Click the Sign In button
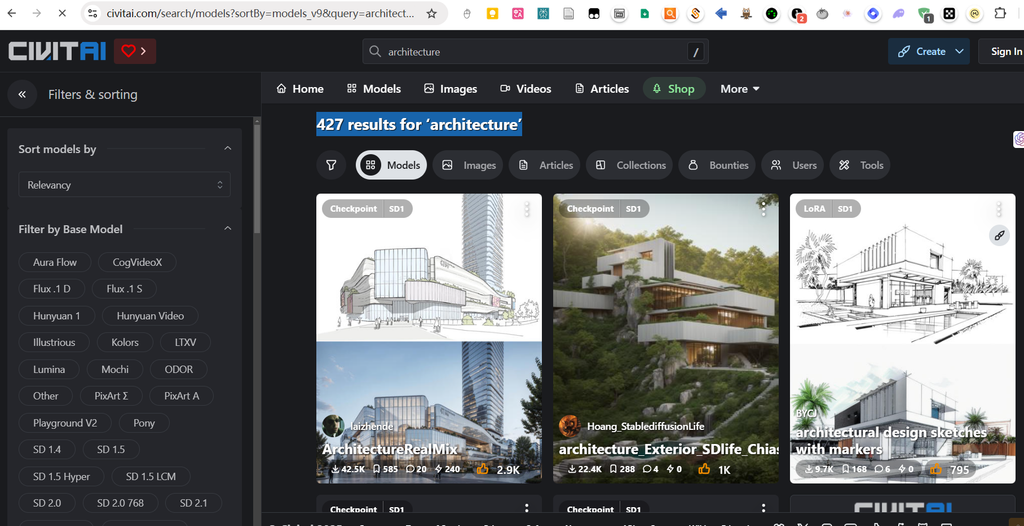The height and width of the screenshot is (526, 1024). [x=1006, y=52]
